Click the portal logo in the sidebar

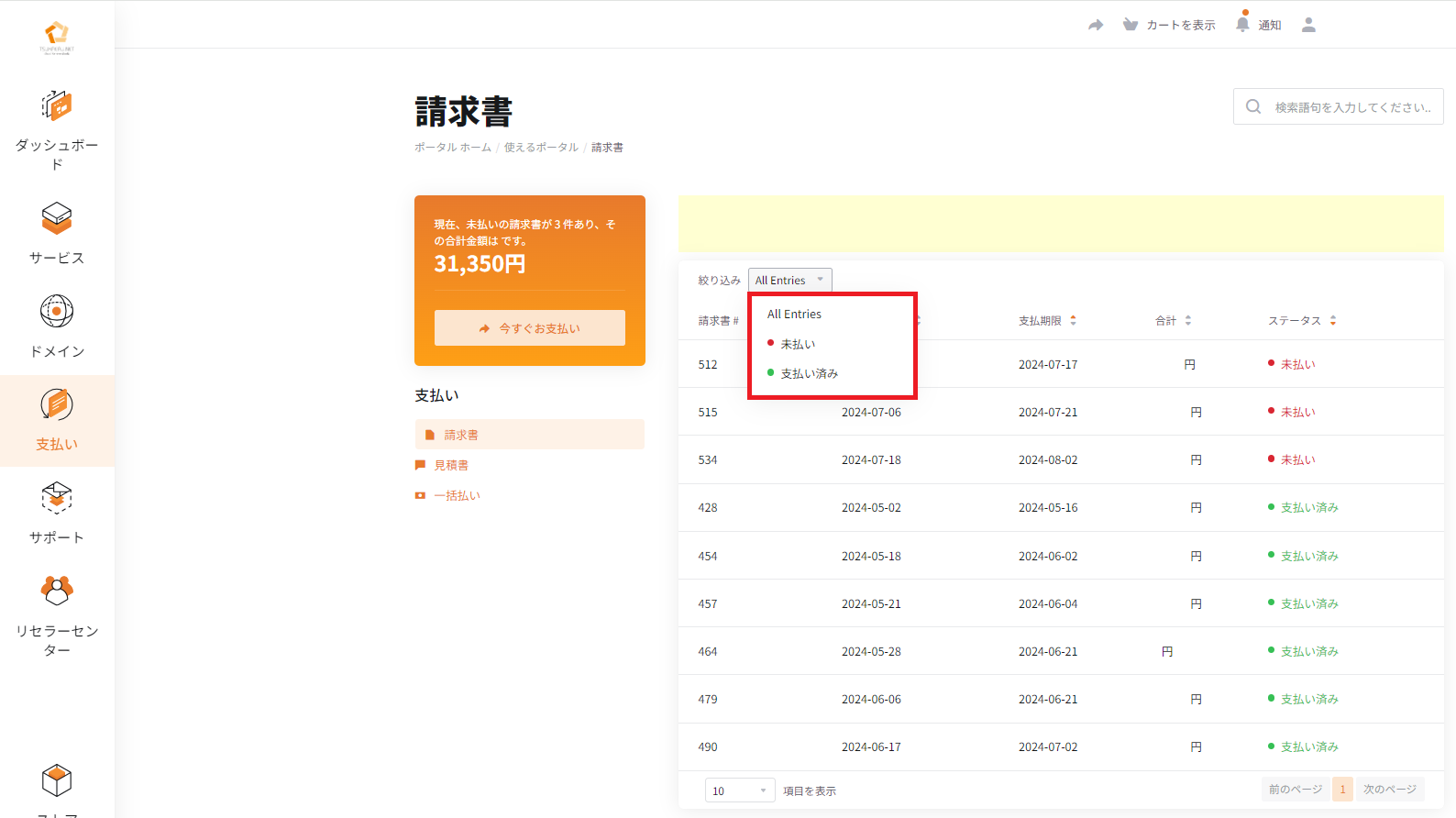[57, 38]
